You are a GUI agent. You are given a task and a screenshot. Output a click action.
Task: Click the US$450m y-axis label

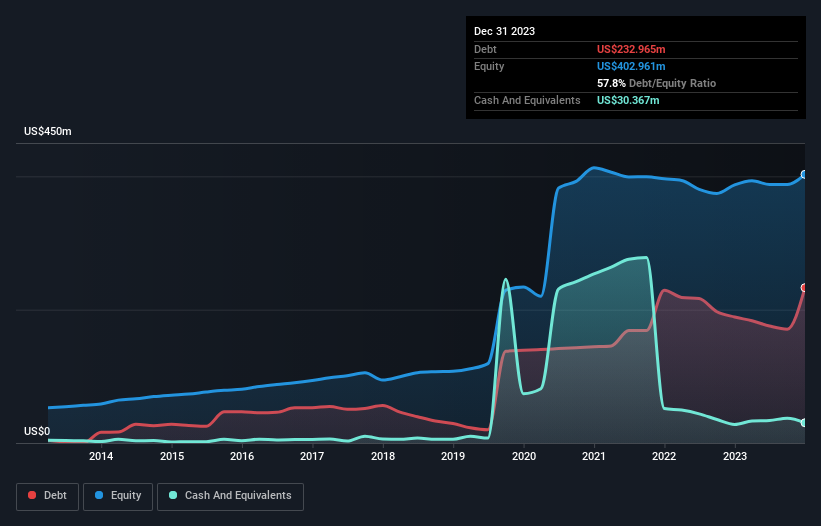click(48, 131)
